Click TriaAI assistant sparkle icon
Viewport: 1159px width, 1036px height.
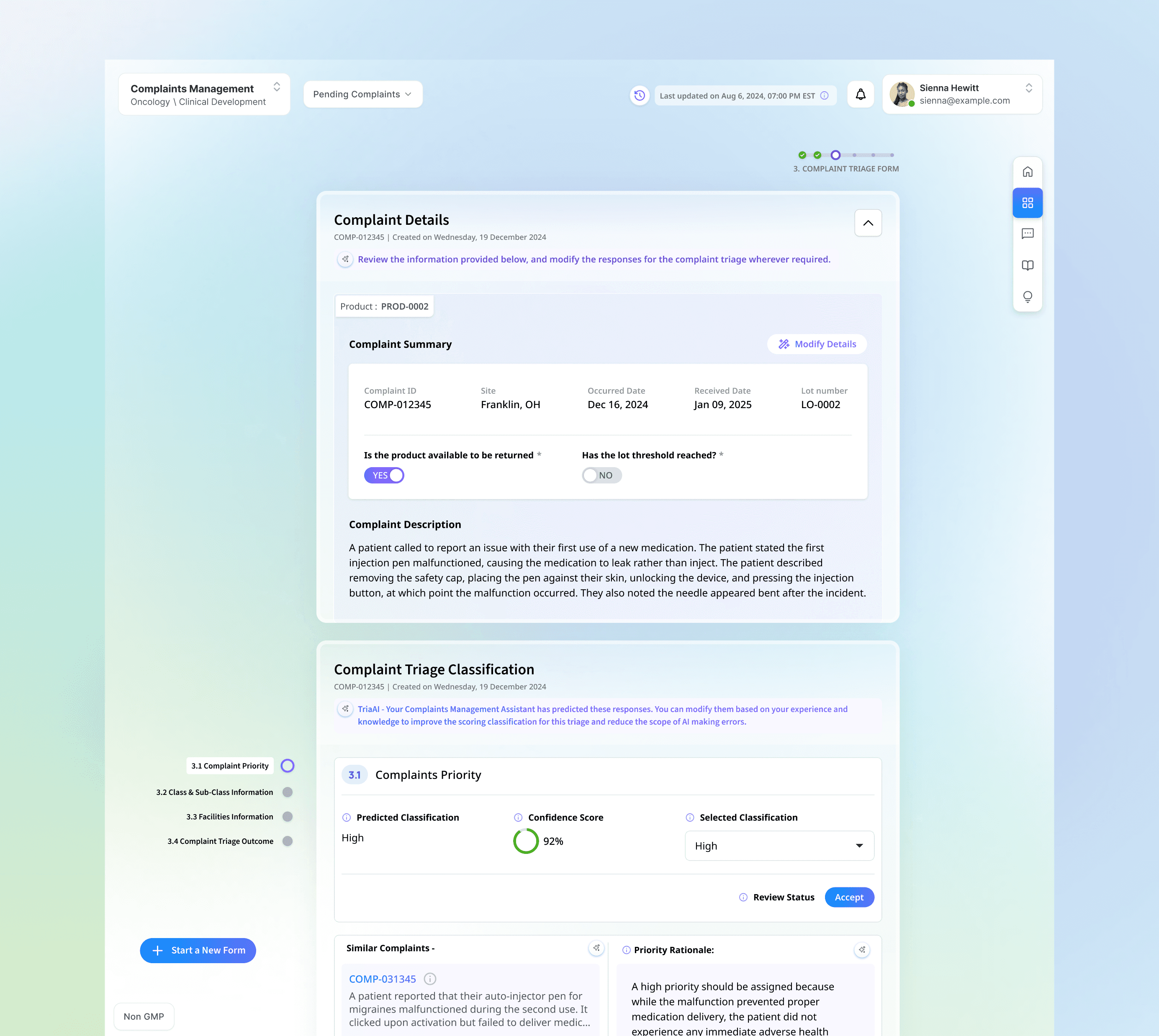click(345, 709)
